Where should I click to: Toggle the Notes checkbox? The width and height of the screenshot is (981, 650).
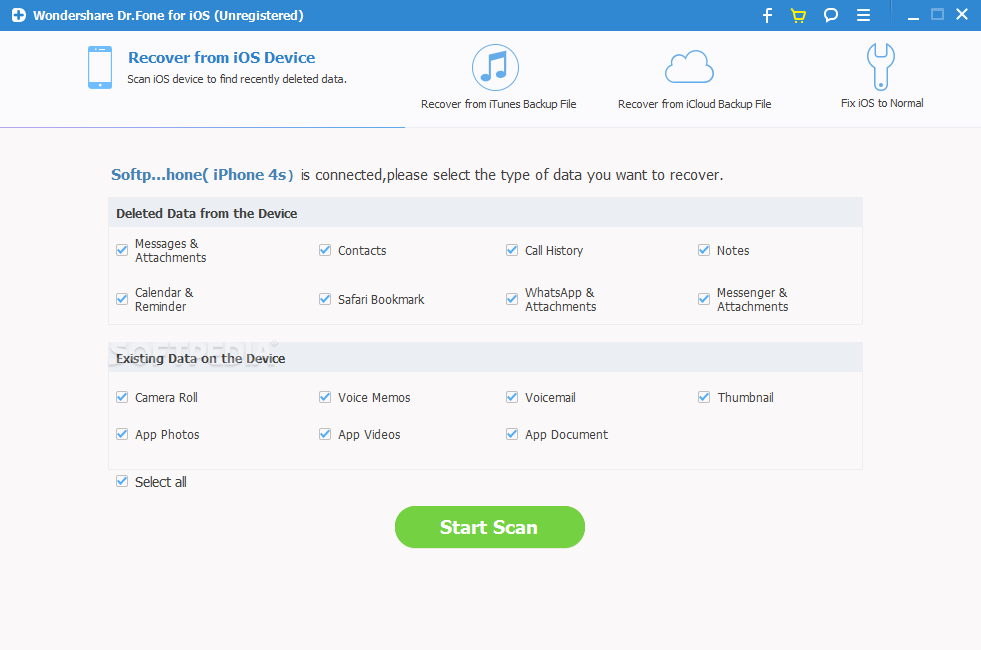pos(704,250)
